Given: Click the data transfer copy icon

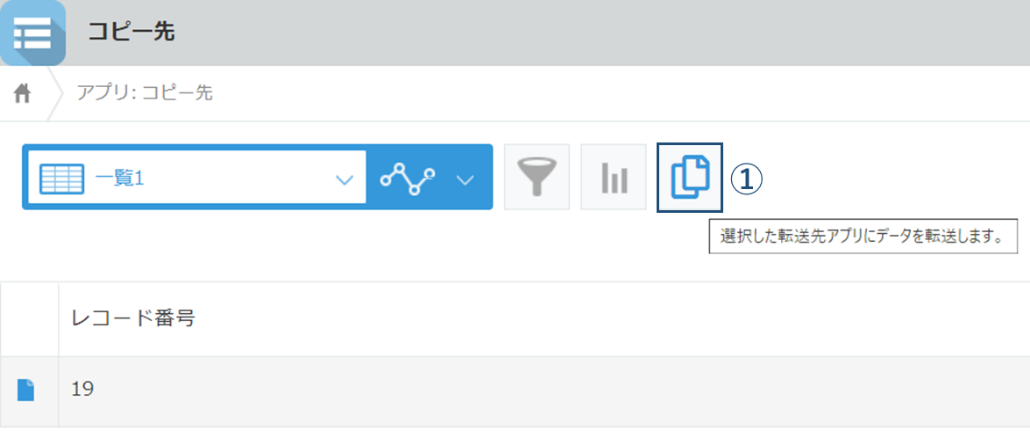Looking at the screenshot, I should point(690,177).
